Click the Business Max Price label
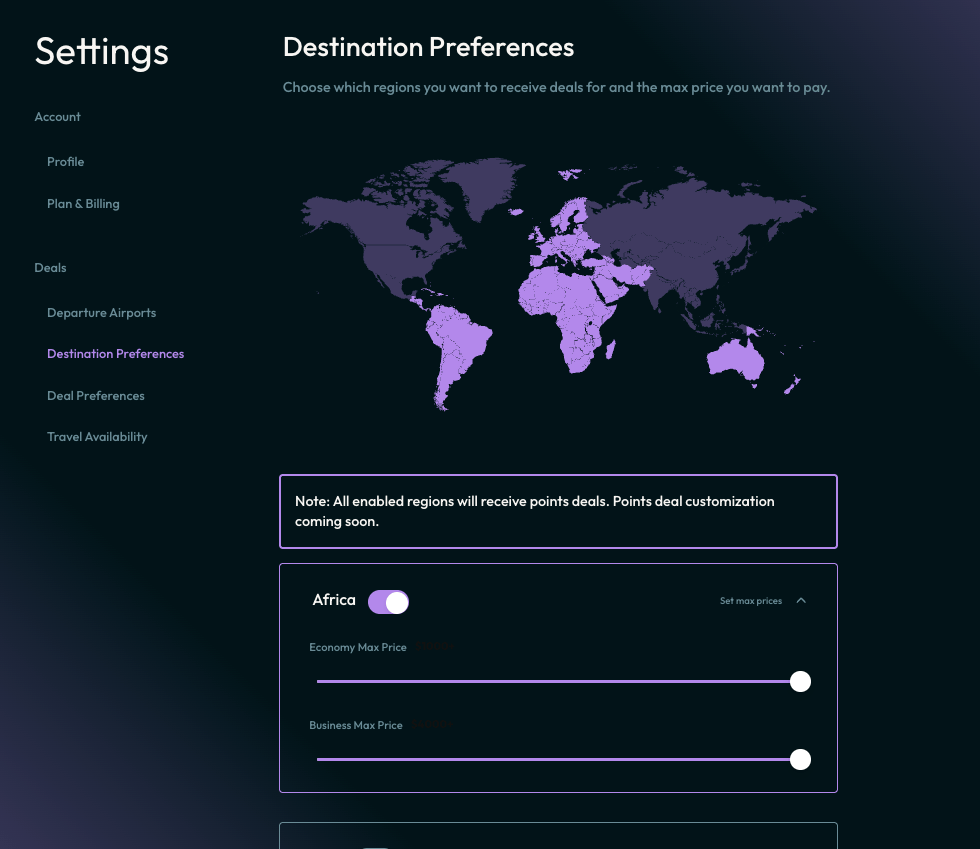Viewport: 980px width, 849px height. pyautogui.click(x=356, y=725)
